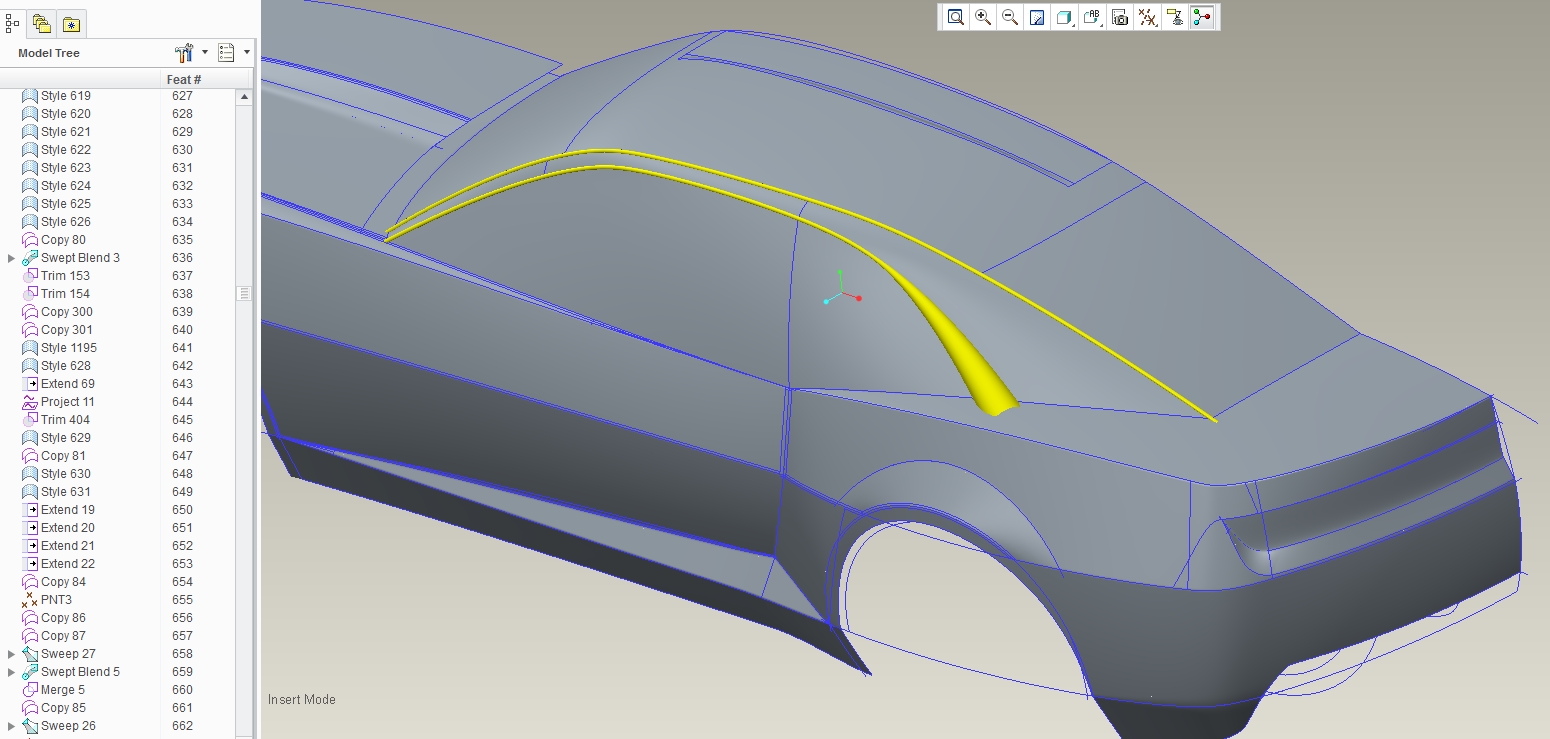The image size is (1550, 739).
Task: Select the Extend 19 feature
Action: [68, 510]
